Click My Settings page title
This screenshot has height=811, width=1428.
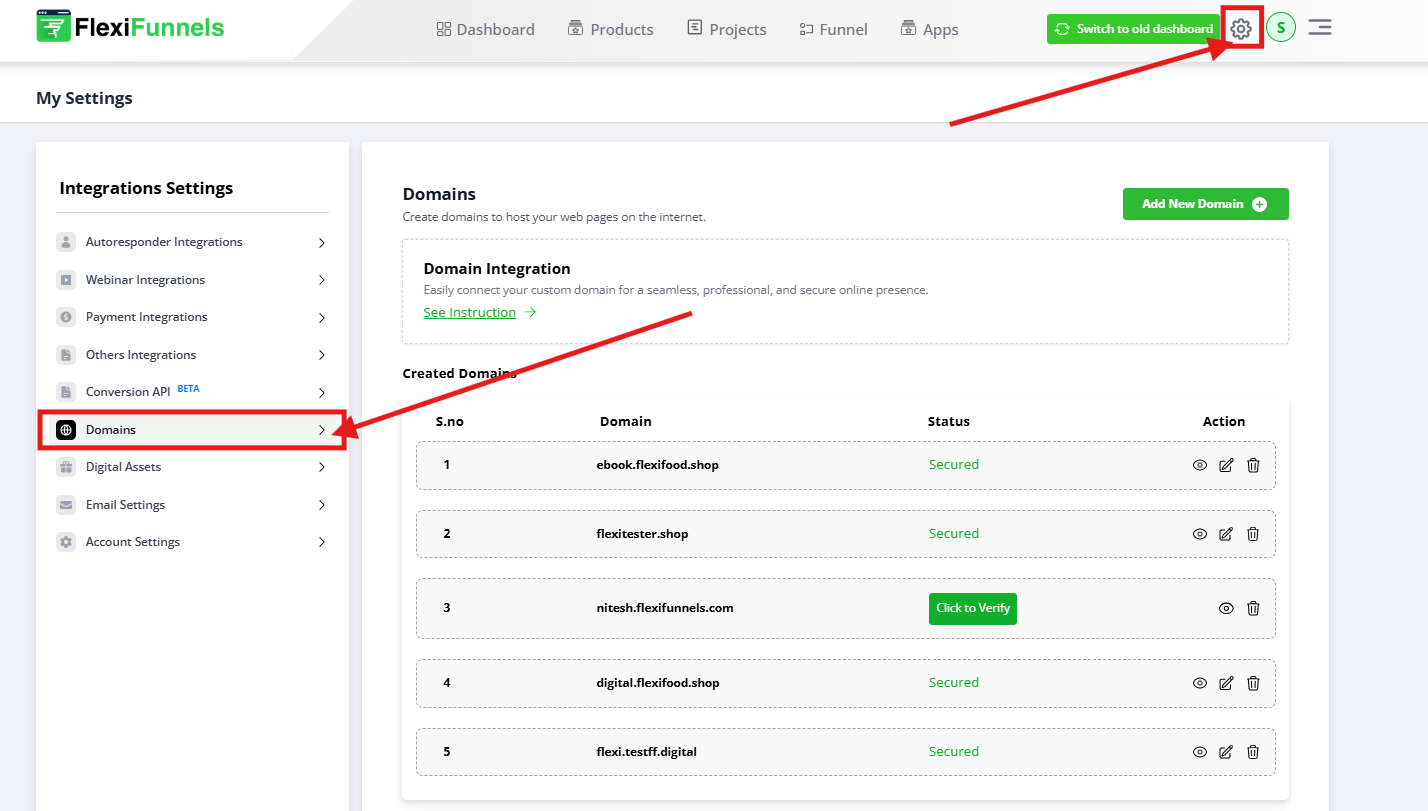click(x=84, y=98)
